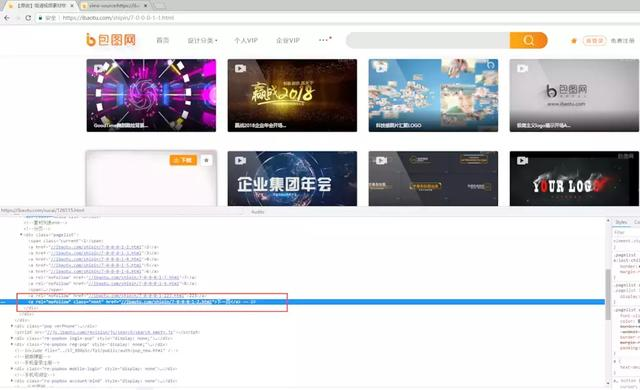Screen dimensions: 640x390
Task: Open the purple neon tunnel video thumbnail
Action: tap(151, 95)
